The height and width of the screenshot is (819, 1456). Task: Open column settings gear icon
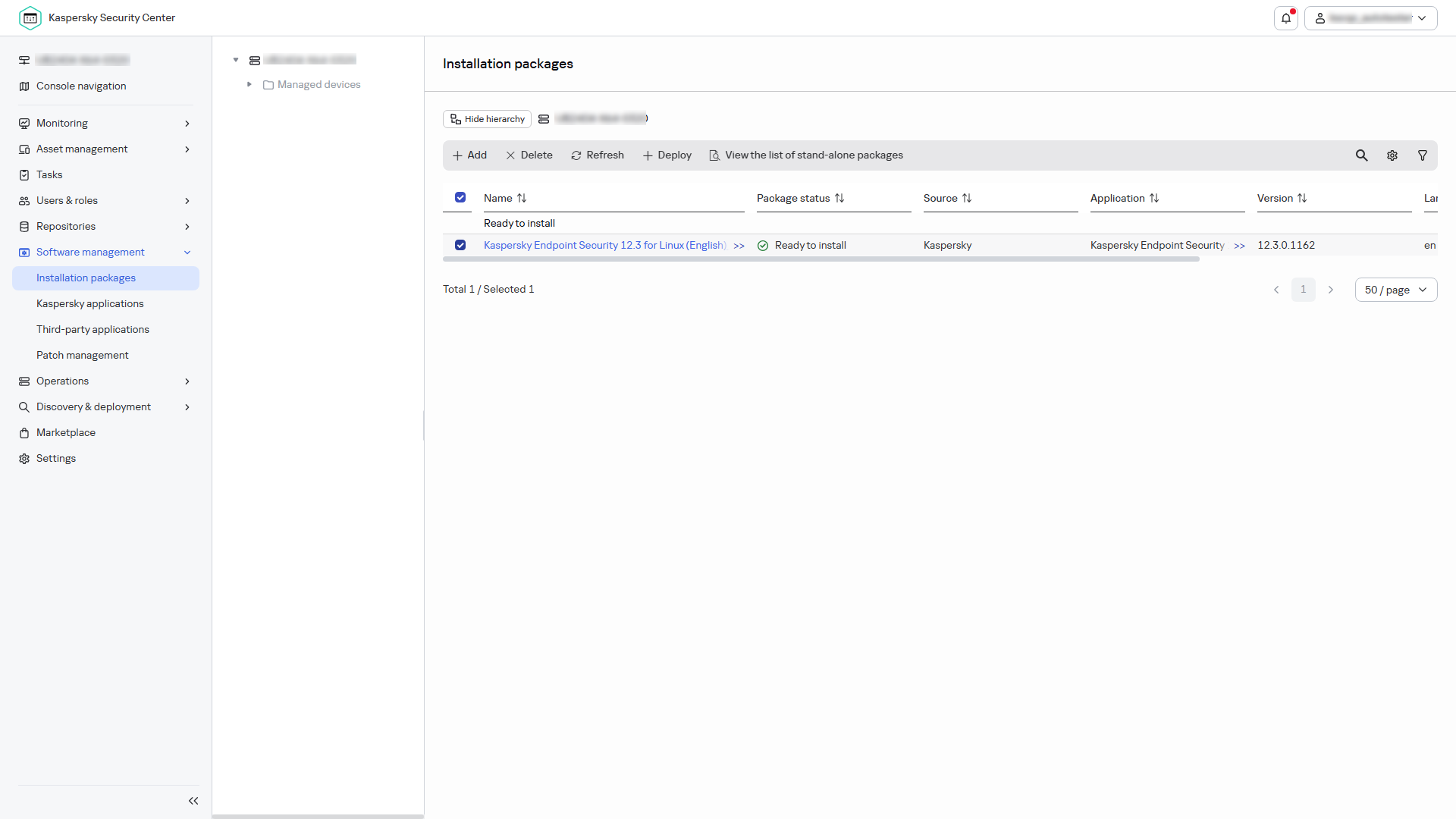pyautogui.click(x=1392, y=155)
